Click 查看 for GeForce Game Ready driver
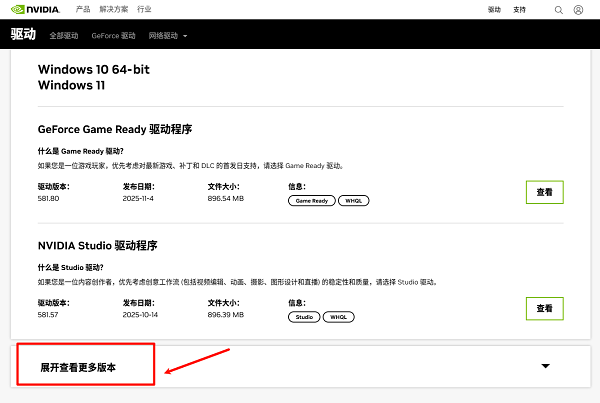600x403 pixels. tap(544, 193)
